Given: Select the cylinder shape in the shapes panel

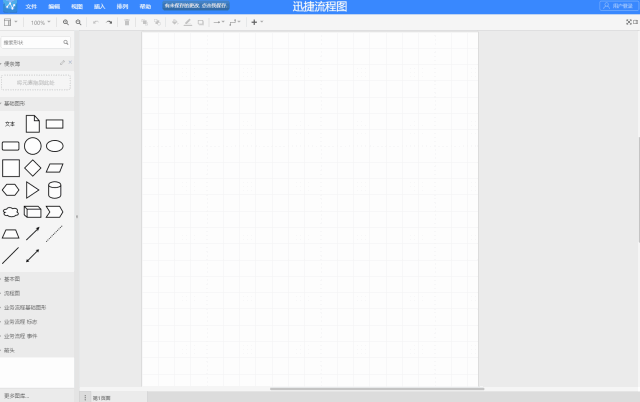Looking at the screenshot, I should 55,190.
